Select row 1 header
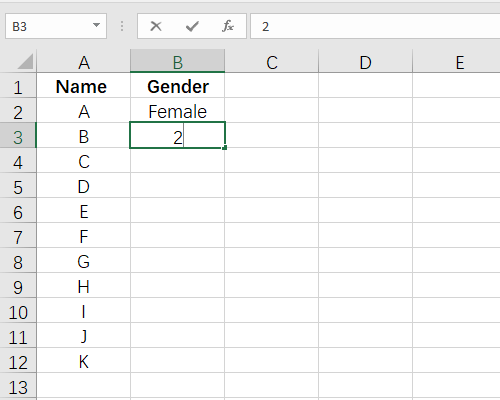The height and width of the screenshot is (400, 500). click(x=18, y=86)
